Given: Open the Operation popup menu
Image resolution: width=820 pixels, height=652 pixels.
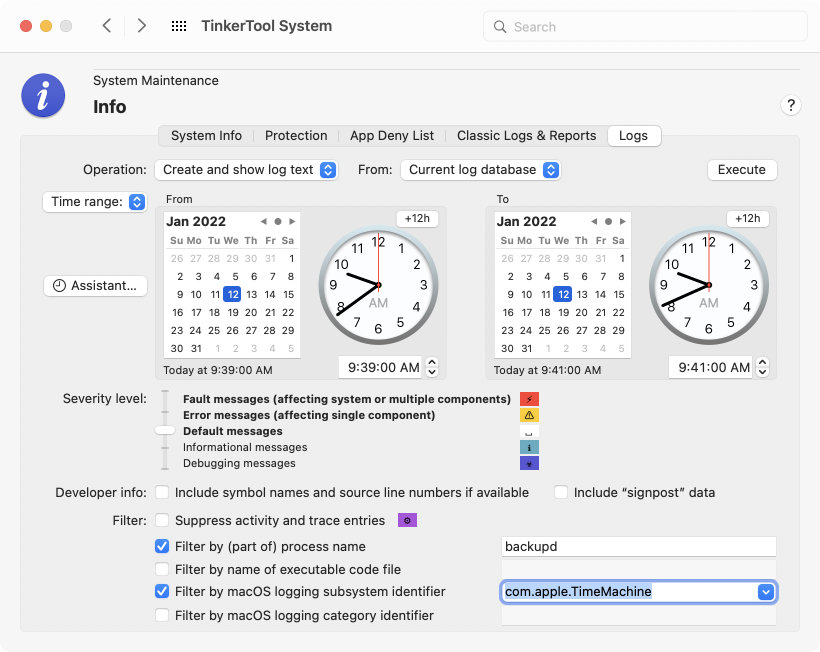Looking at the screenshot, I should [x=246, y=170].
